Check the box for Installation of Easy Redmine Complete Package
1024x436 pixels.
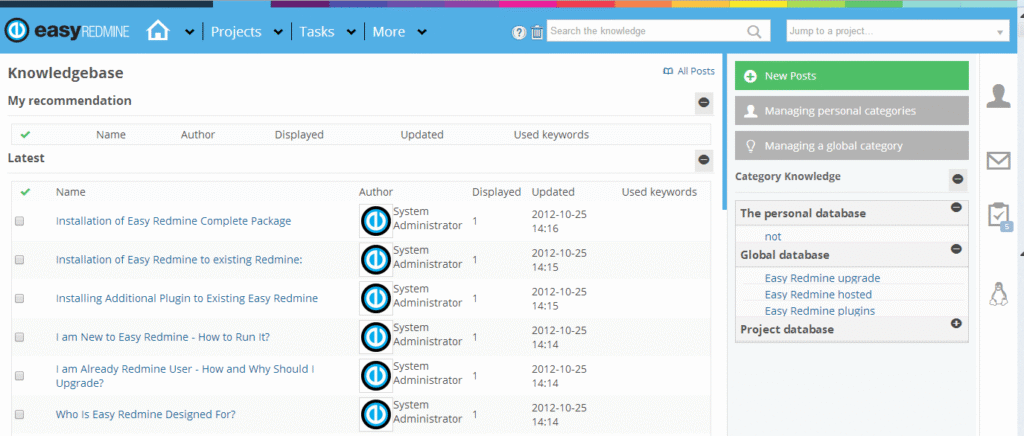(x=19, y=221)
